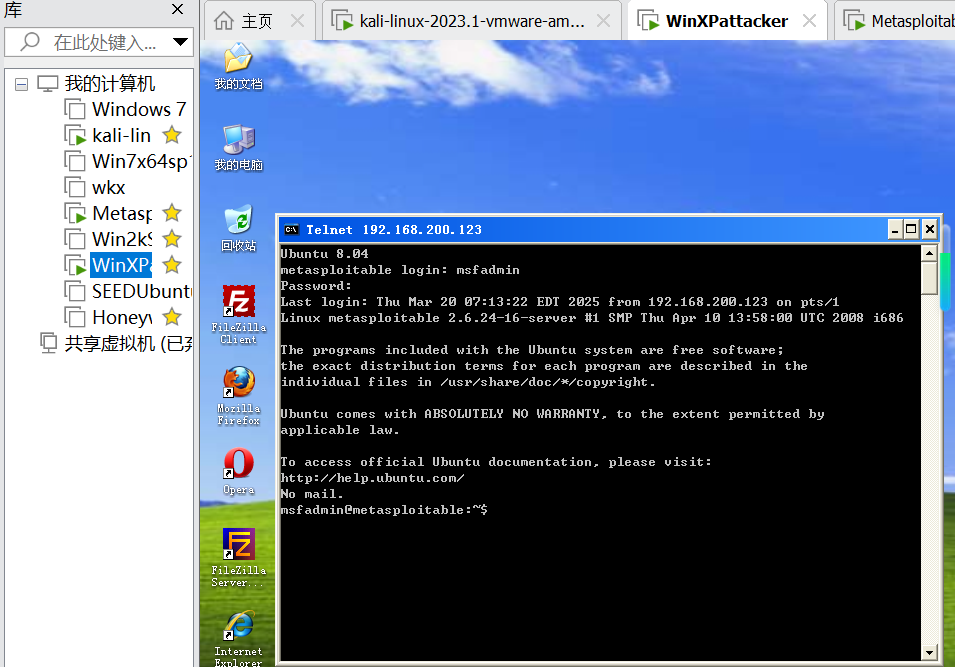This screenshot has width=955, height=667.
Task: Click the Telnet scrollbar up arrow
Action: [929, 253]
